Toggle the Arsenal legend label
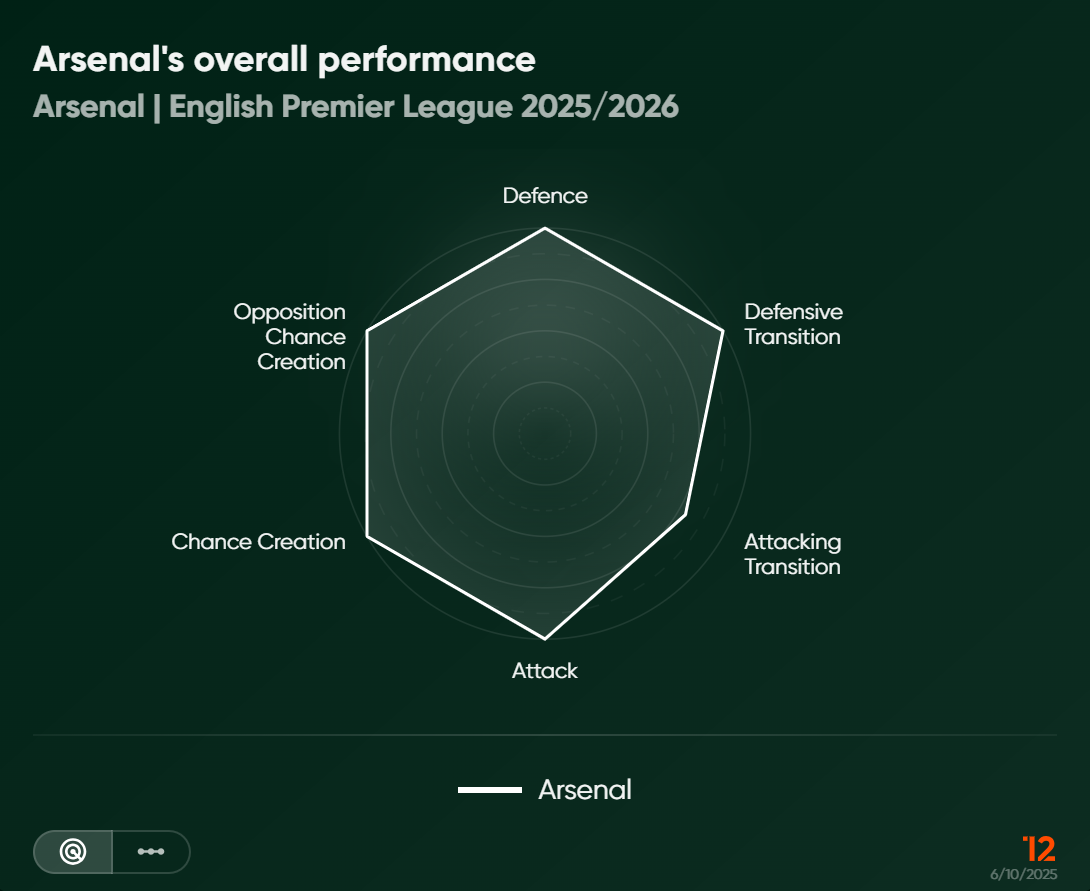The height and width of the screenshot is (891, 1090). click(585, 790)
